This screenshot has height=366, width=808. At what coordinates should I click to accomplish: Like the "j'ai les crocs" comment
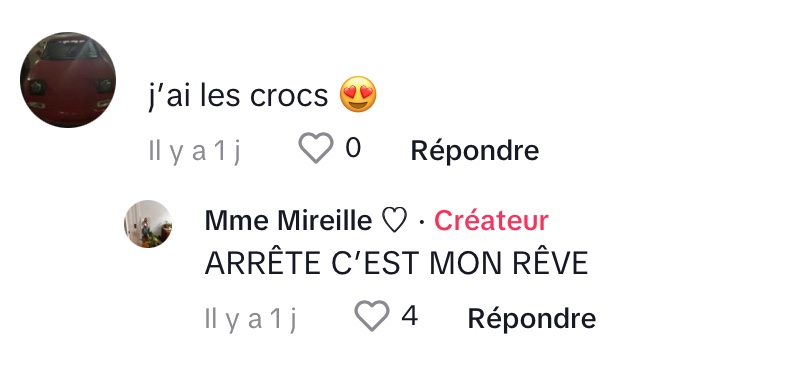coord(316,148)
